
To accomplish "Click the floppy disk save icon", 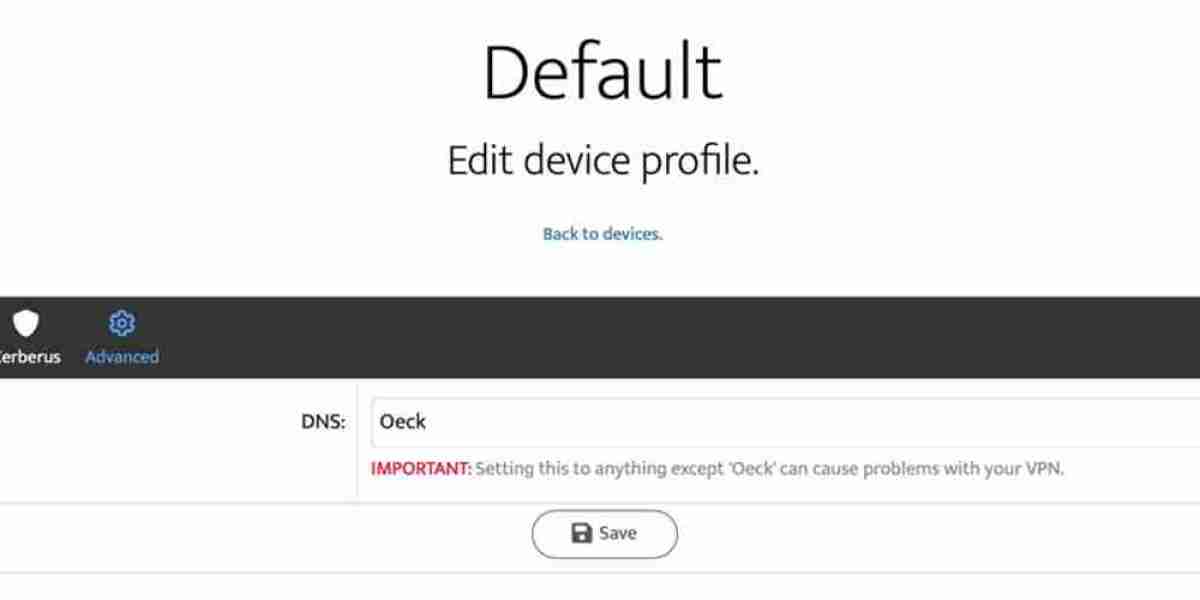I will pyautogui.click(x=581, y=533).
